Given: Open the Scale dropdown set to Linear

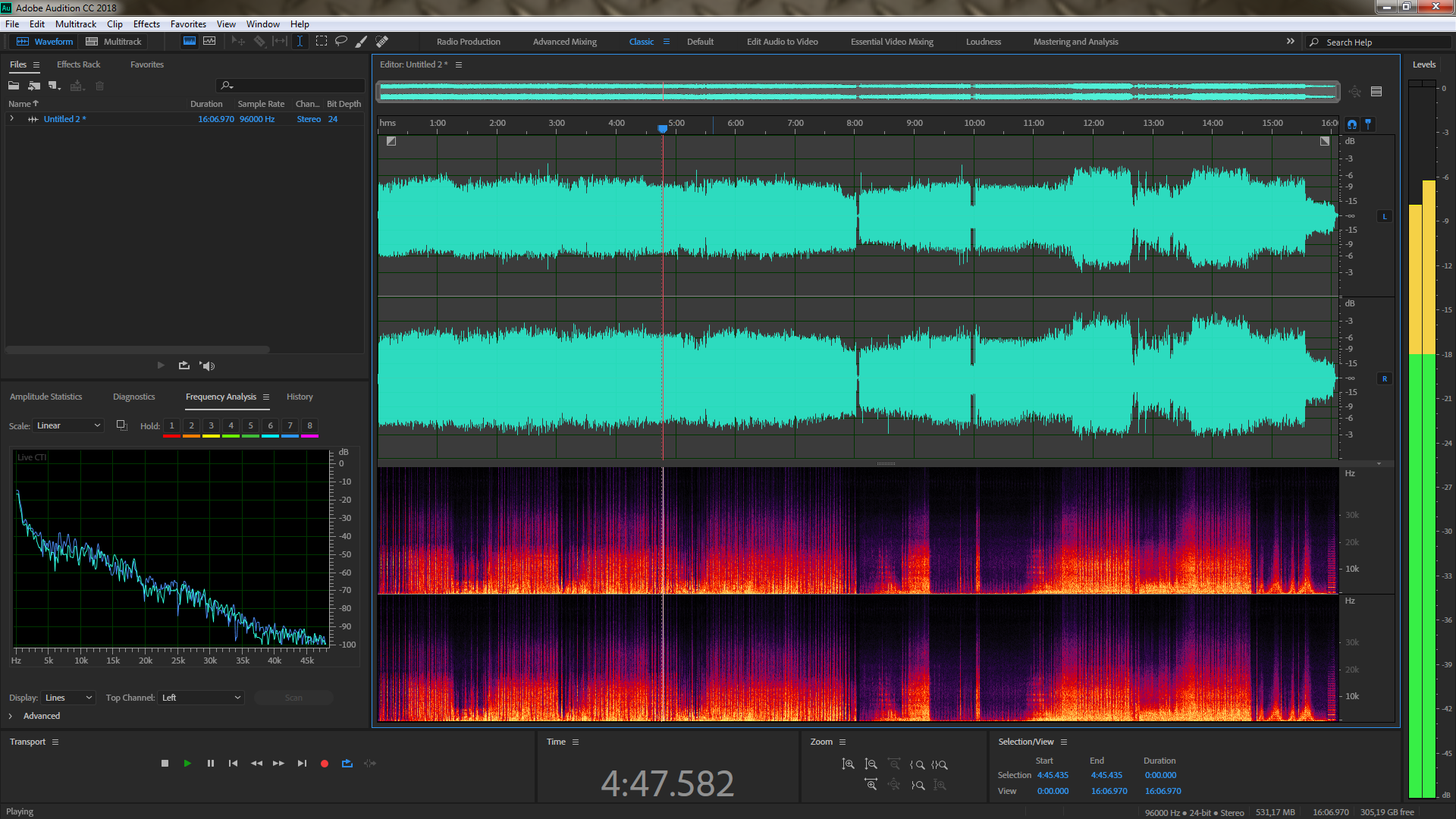Looking at the screenshot, I should click(68, 425).
